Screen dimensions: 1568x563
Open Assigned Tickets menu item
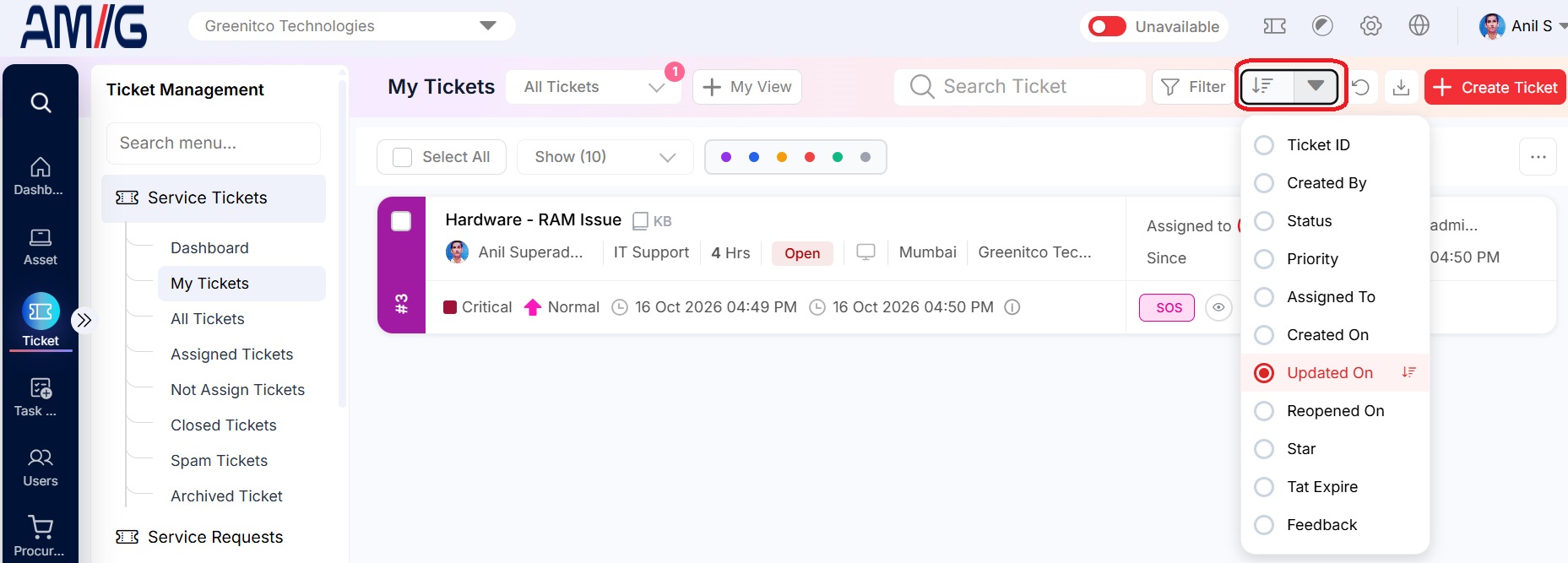[231, 355]
